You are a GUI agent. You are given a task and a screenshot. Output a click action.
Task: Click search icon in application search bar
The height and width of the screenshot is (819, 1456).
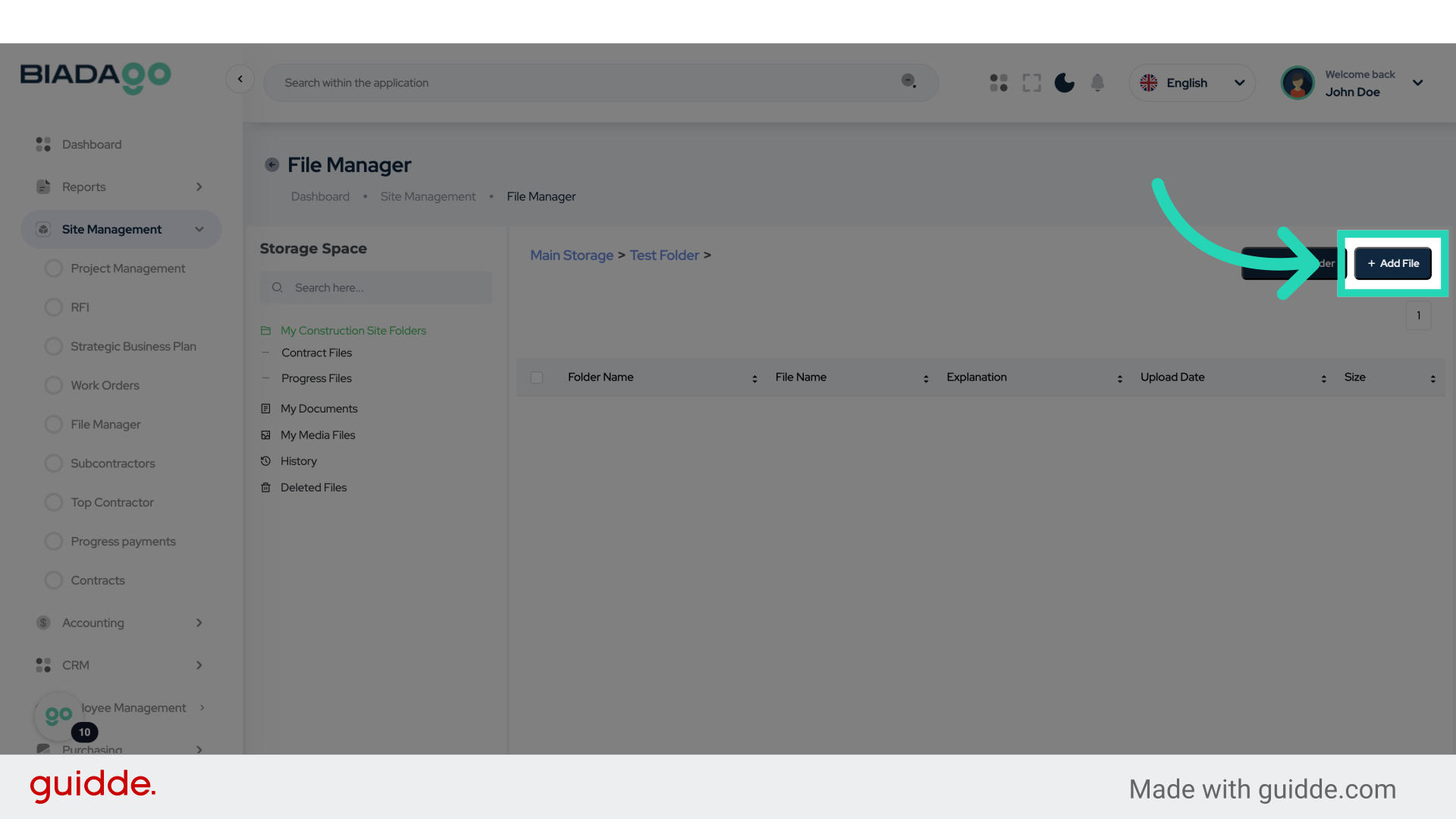tap(908, 81)
